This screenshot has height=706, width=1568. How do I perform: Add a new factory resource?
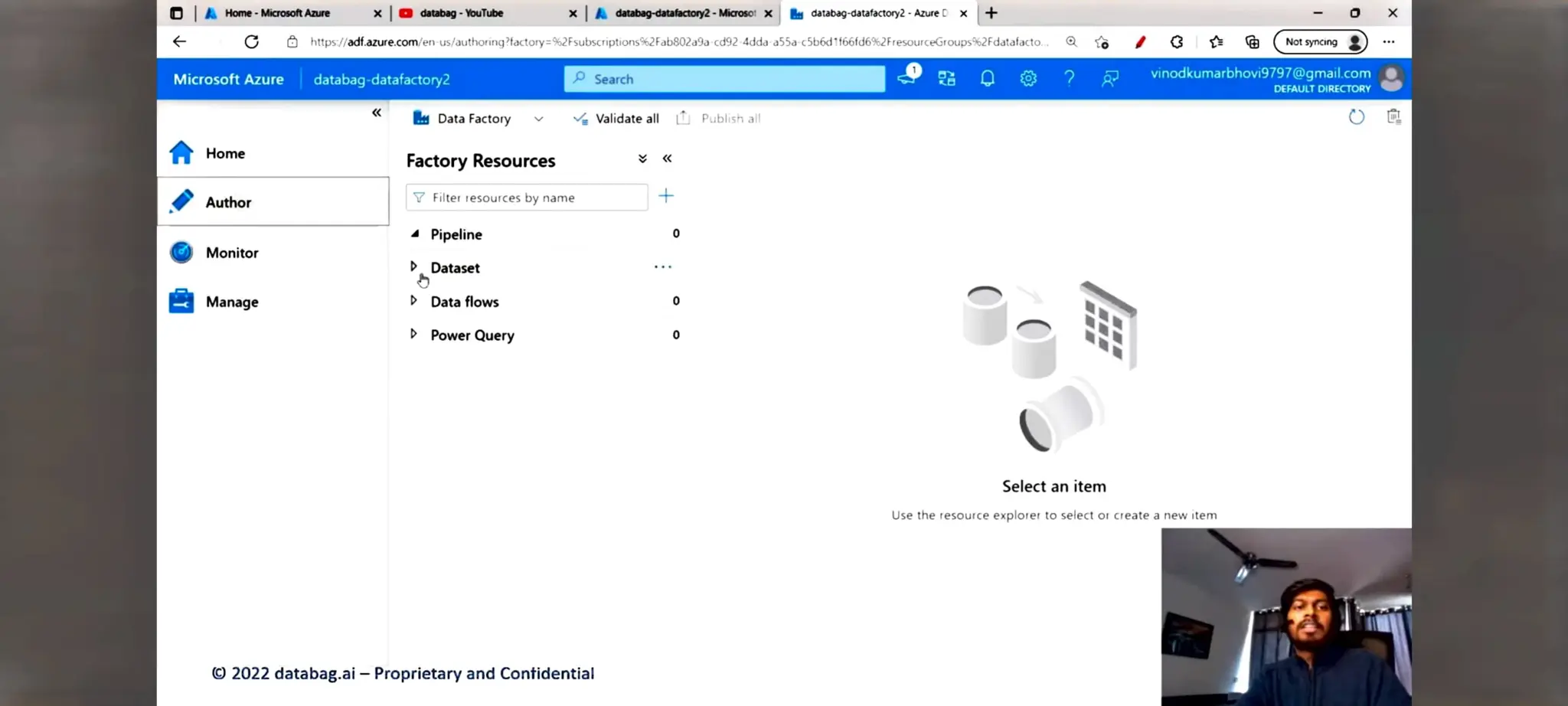[x=666, y=196]
